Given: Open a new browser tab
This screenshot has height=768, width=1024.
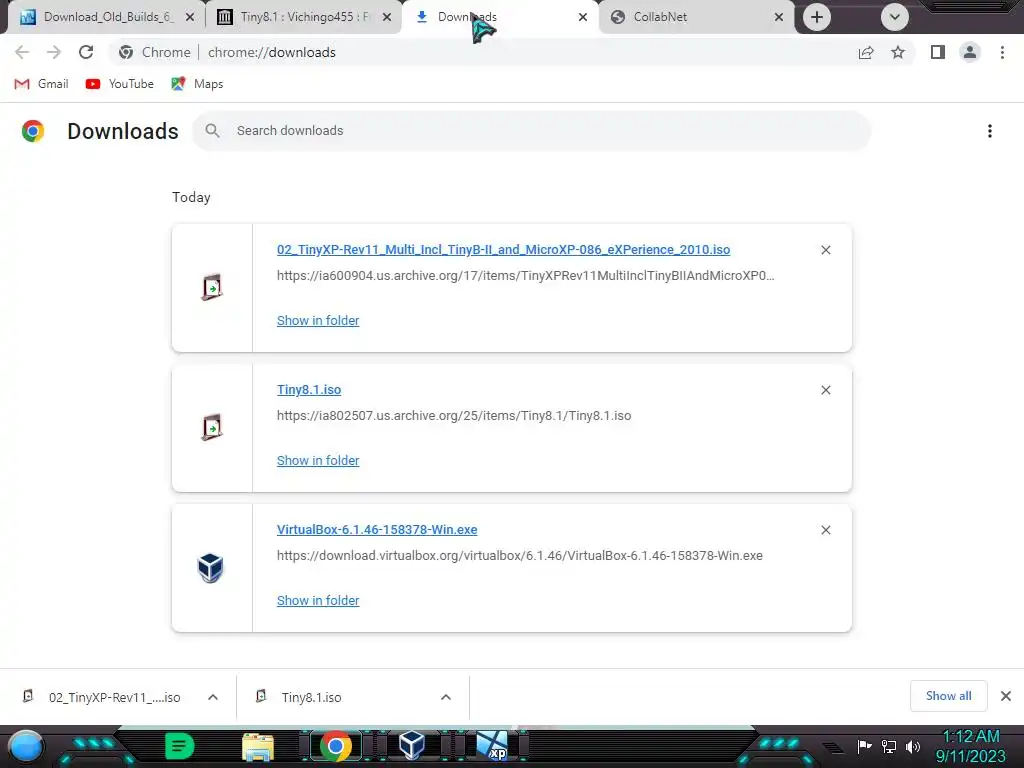Looking at the screenshot, I should 816,17.
